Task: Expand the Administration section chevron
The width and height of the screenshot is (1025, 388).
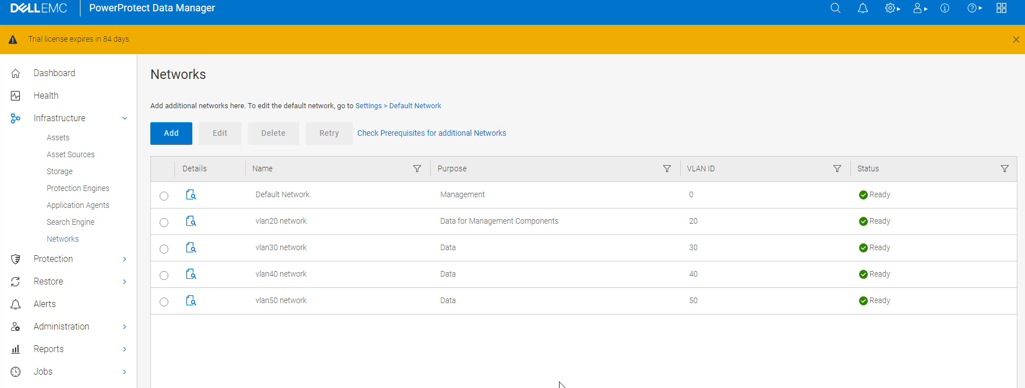Action: pyautogui.click(x=124, y=327)
